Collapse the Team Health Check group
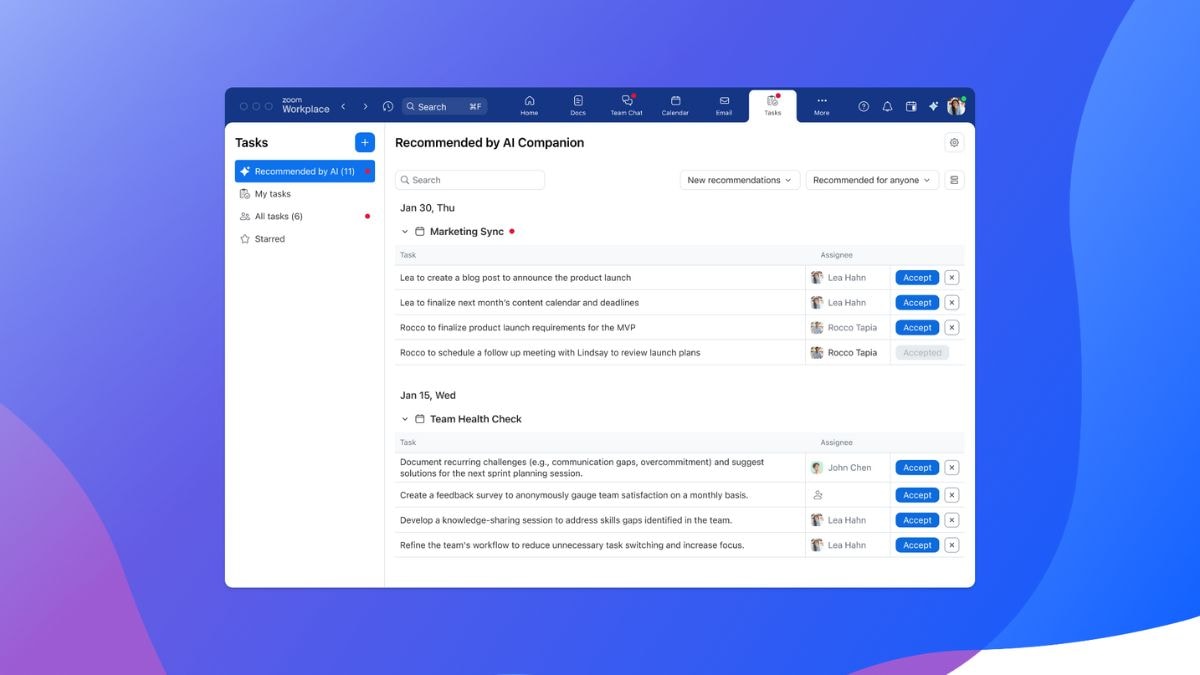This screenshot has width=1200, height=675. 405,419
